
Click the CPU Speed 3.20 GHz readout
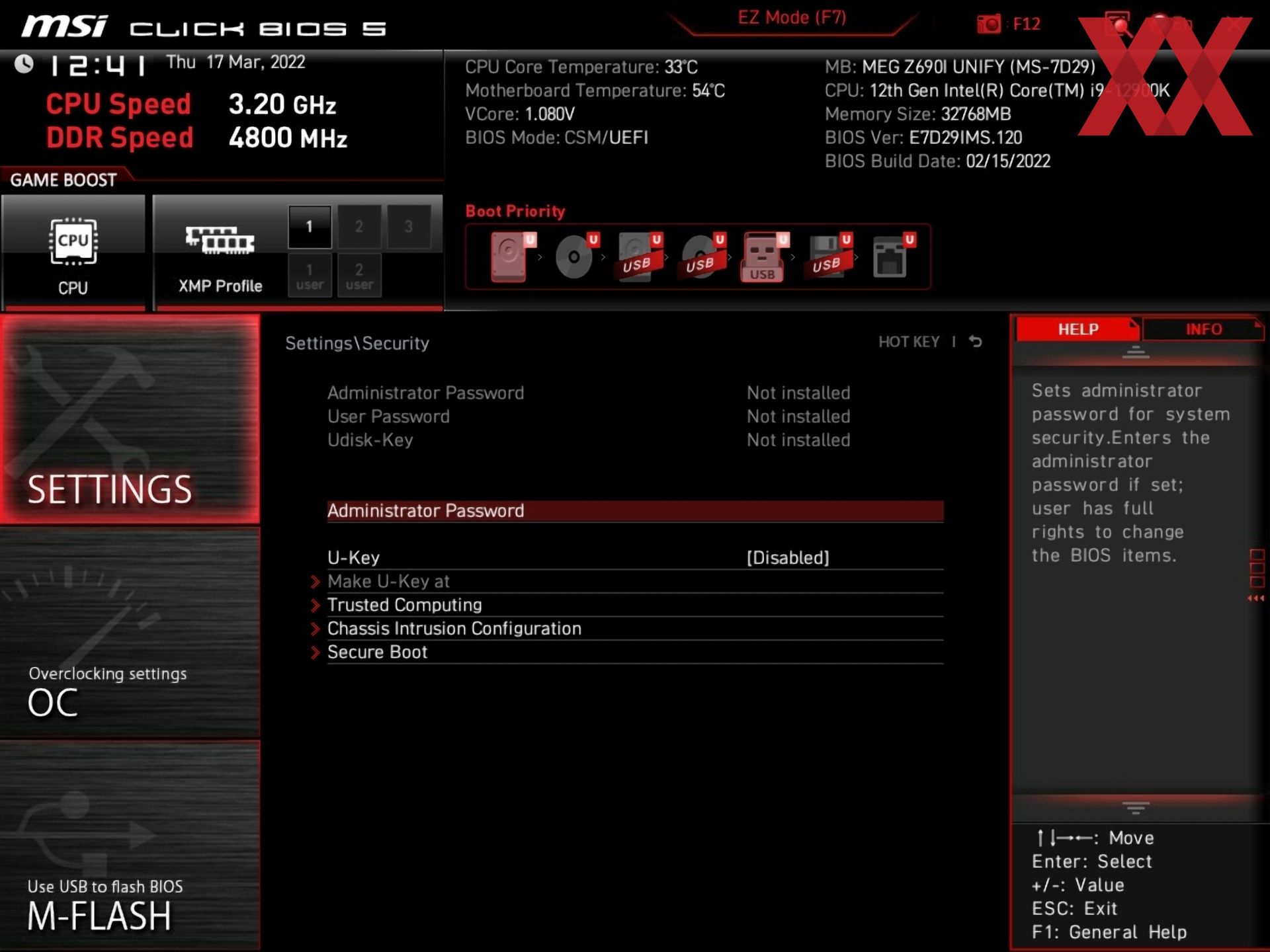click(191, 104)
